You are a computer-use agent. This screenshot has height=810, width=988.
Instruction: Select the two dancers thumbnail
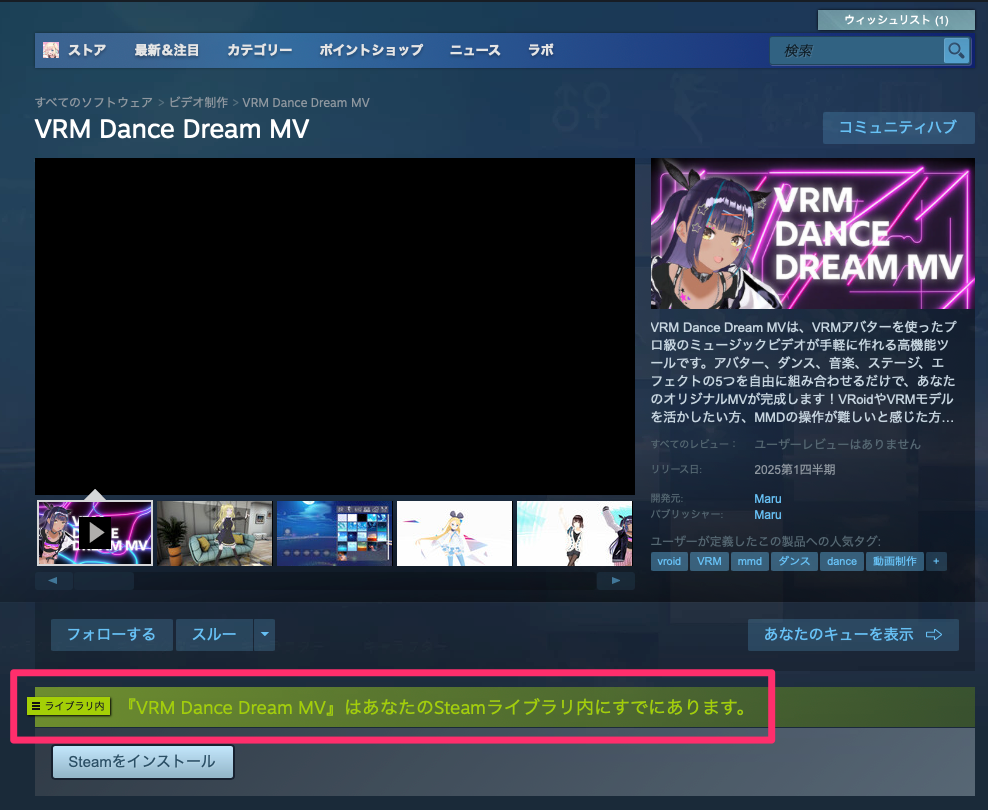(x=574, y=533)
